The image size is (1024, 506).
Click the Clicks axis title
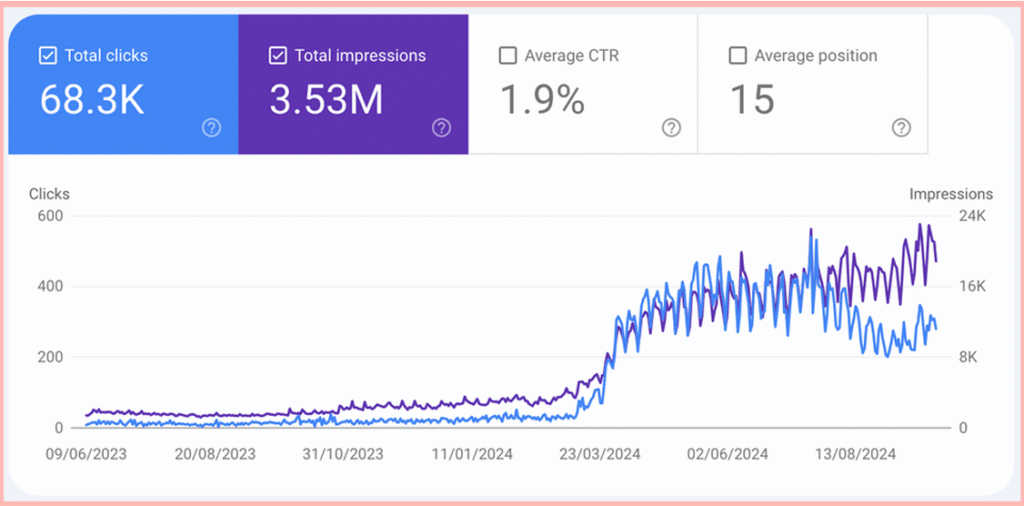tap(49, 194)
